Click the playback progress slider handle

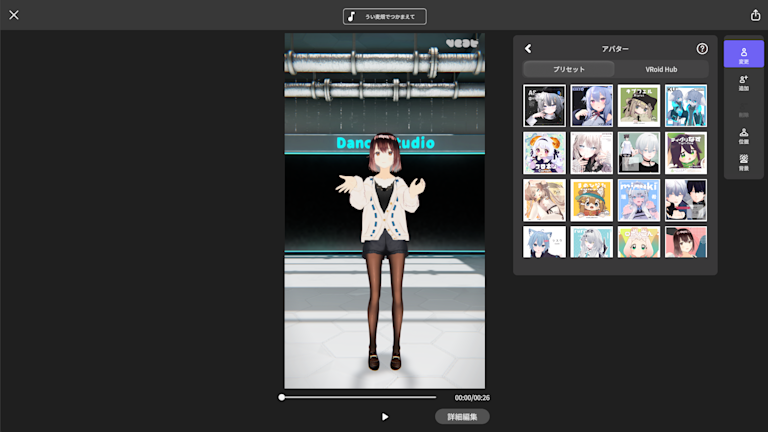pos(282,397)
